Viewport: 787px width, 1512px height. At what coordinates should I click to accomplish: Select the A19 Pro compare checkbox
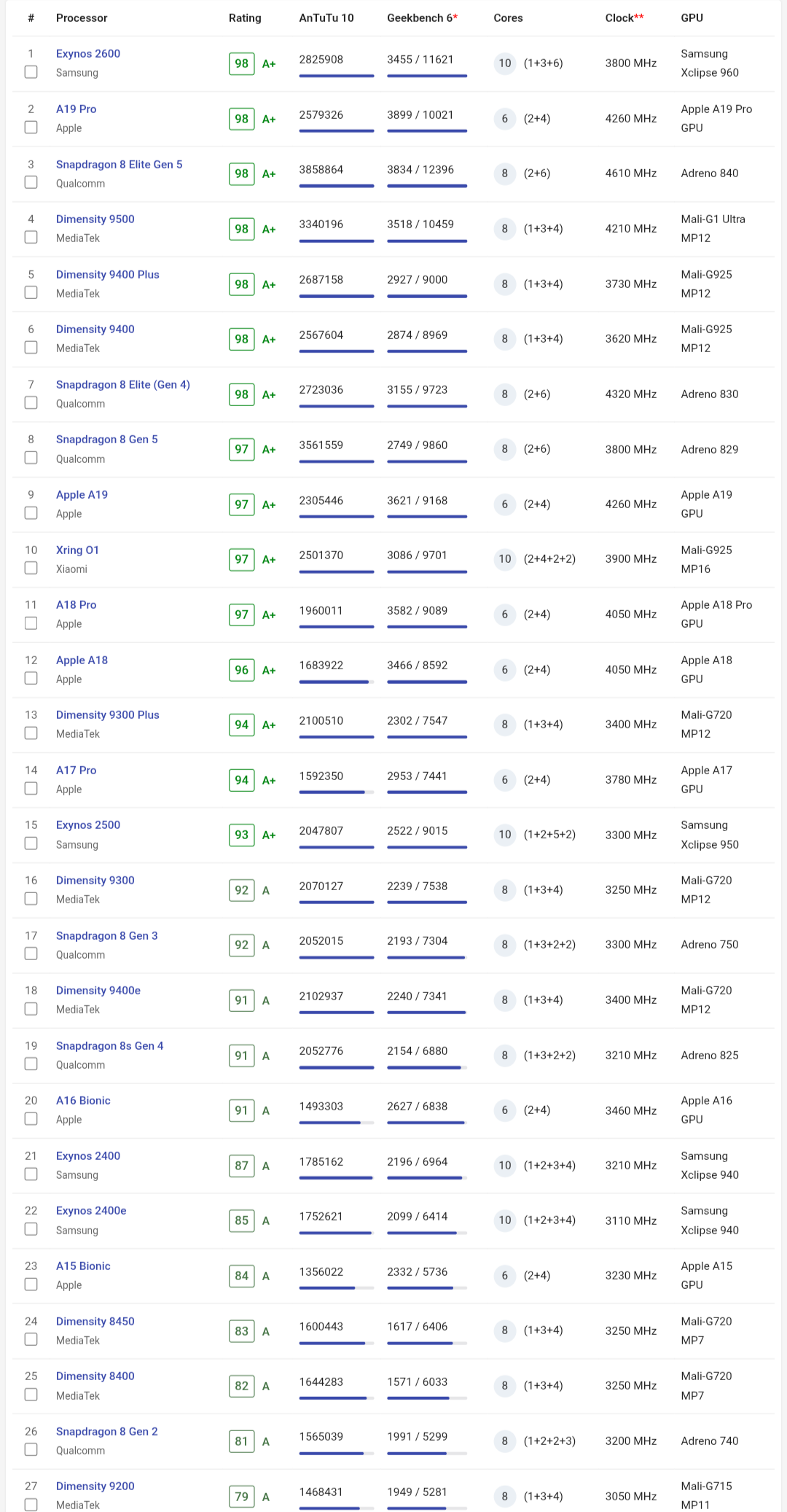tap(31, 127)
